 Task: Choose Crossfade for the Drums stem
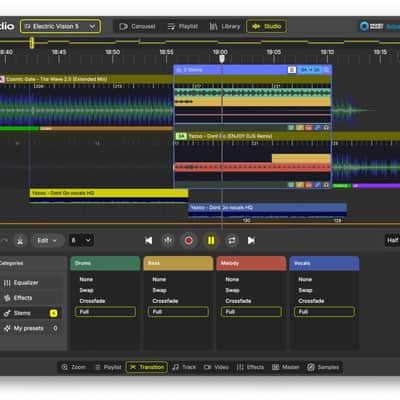(x=92, y=301)
